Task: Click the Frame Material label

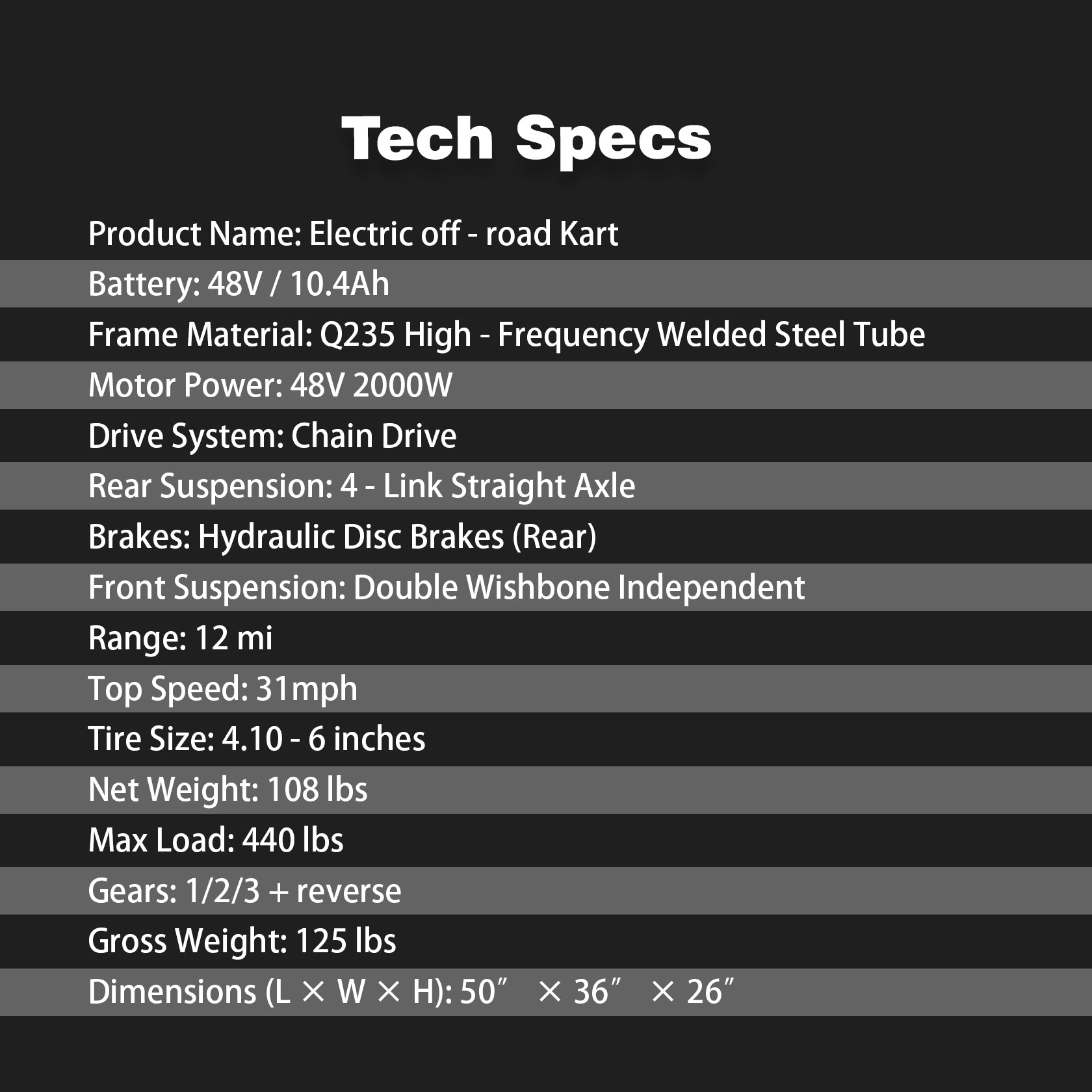Action: pos(200,335)
